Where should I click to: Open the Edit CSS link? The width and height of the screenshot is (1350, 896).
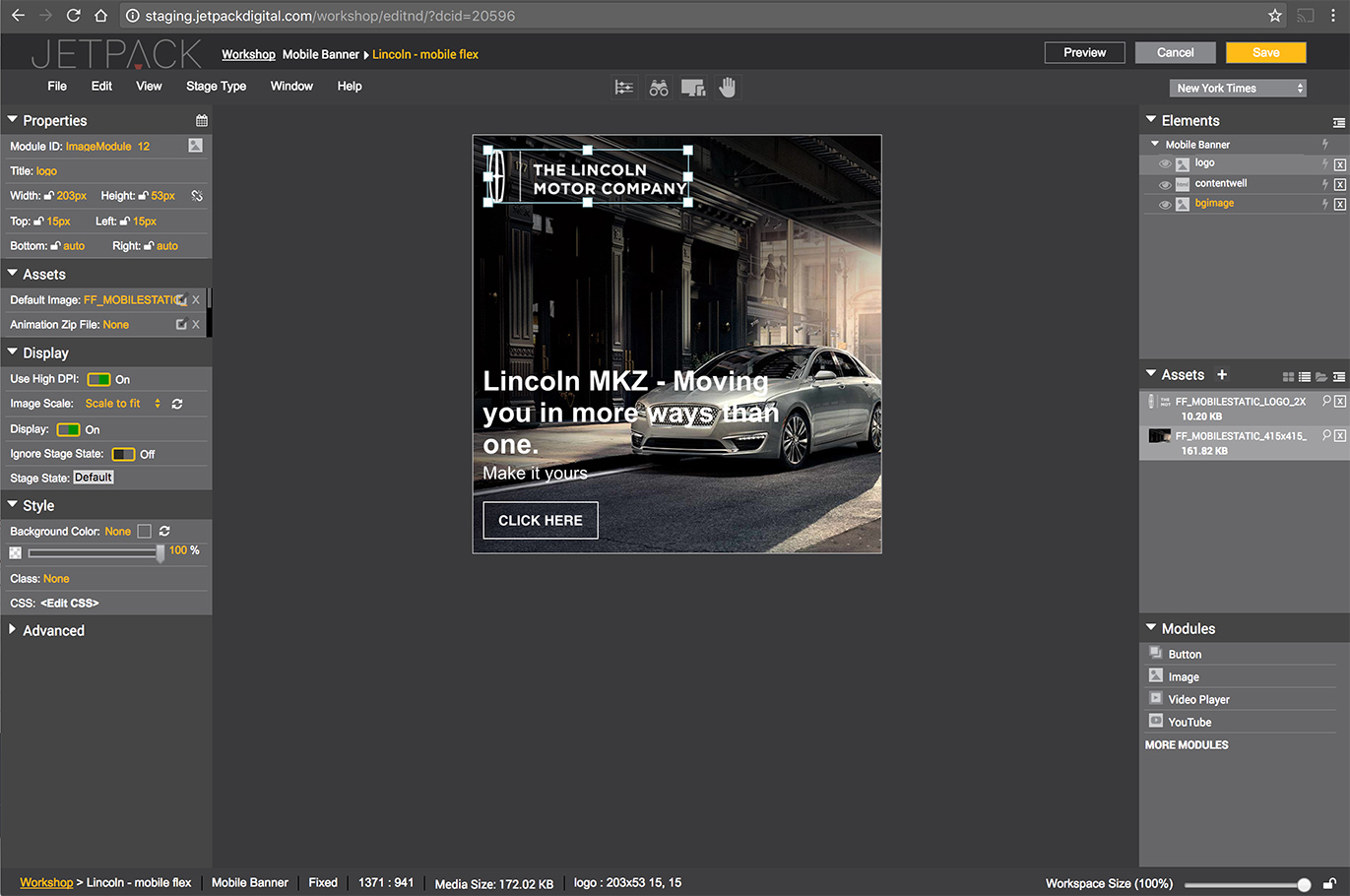click(69, 603)
